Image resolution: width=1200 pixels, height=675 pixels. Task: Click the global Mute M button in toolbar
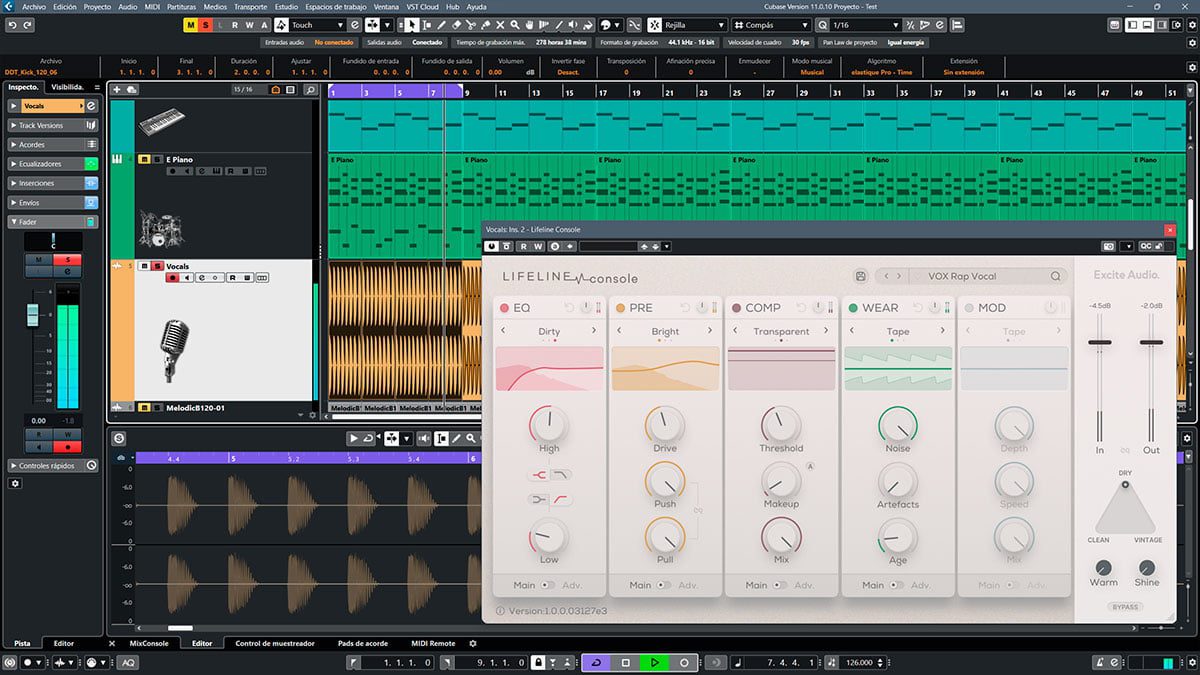190,24
